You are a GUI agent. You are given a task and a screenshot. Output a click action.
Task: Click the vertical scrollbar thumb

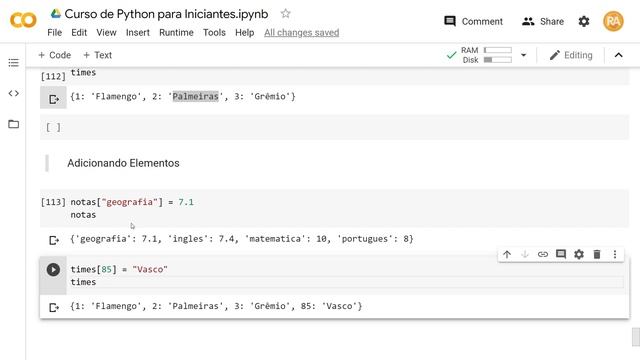[x=636, y=337]
